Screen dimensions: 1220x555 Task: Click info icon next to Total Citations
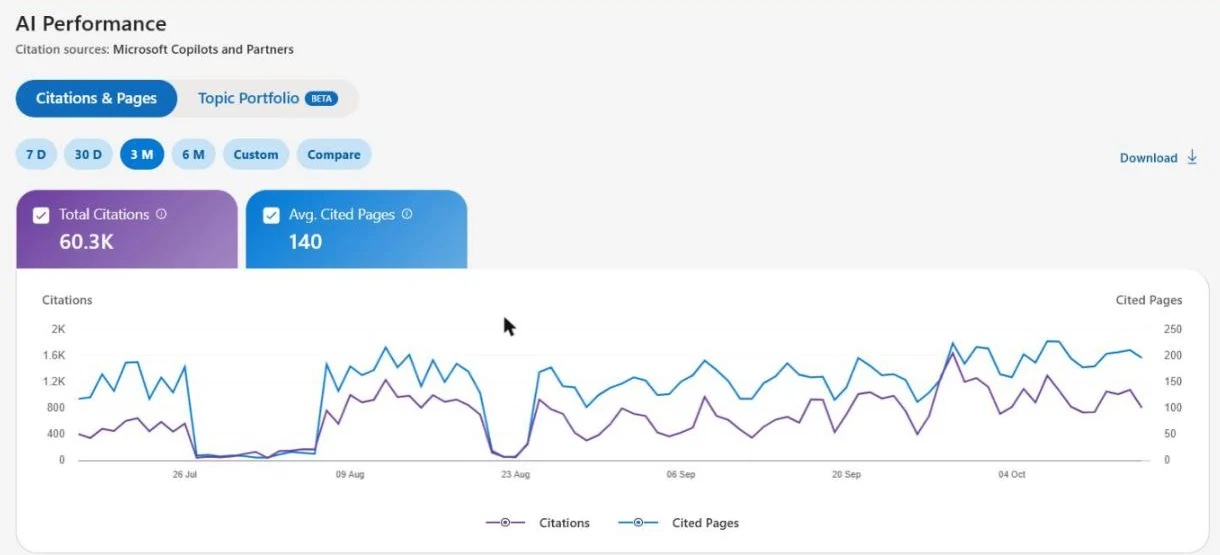coord(162,214)
